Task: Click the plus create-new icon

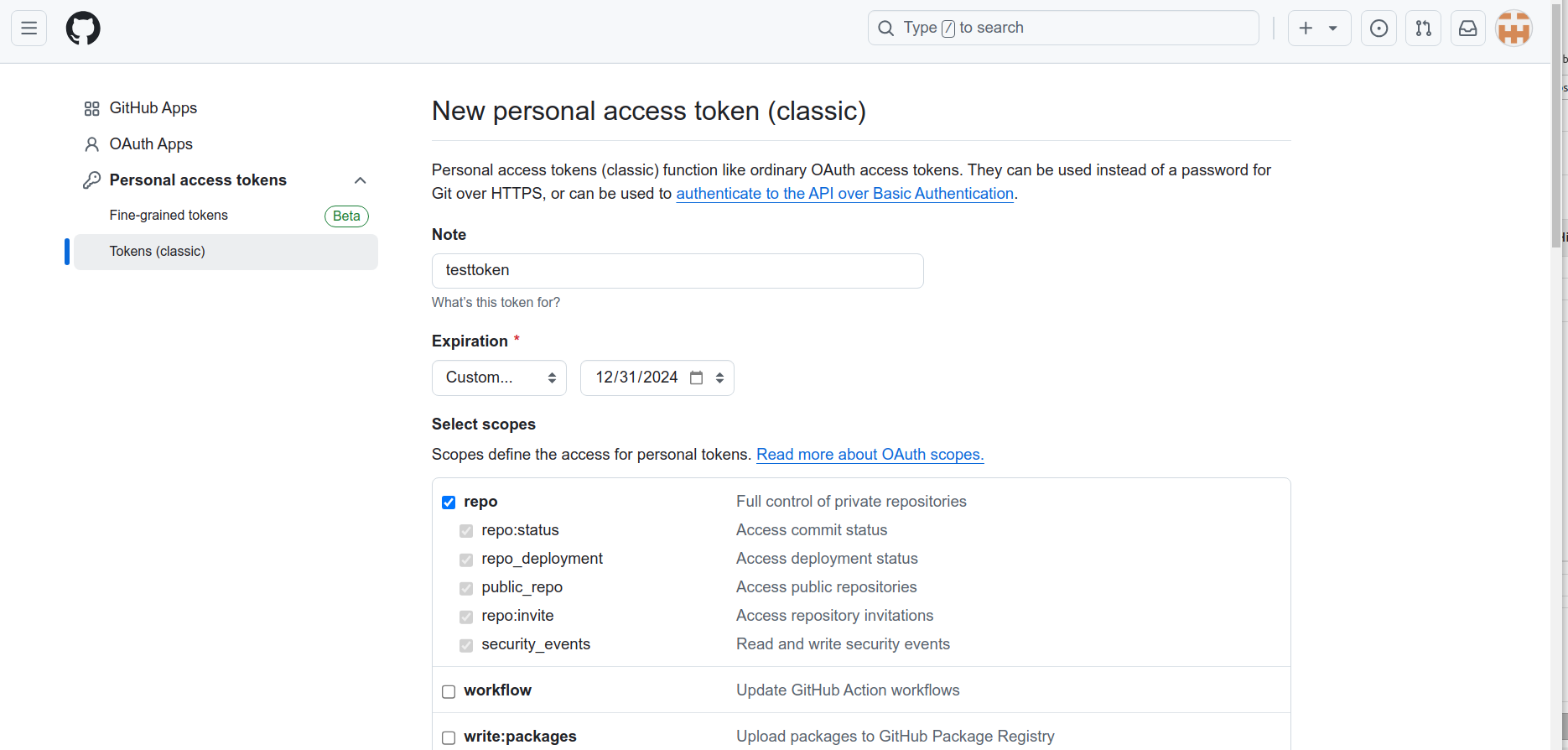Action: pyautogui.click(x=1306, y=29)
